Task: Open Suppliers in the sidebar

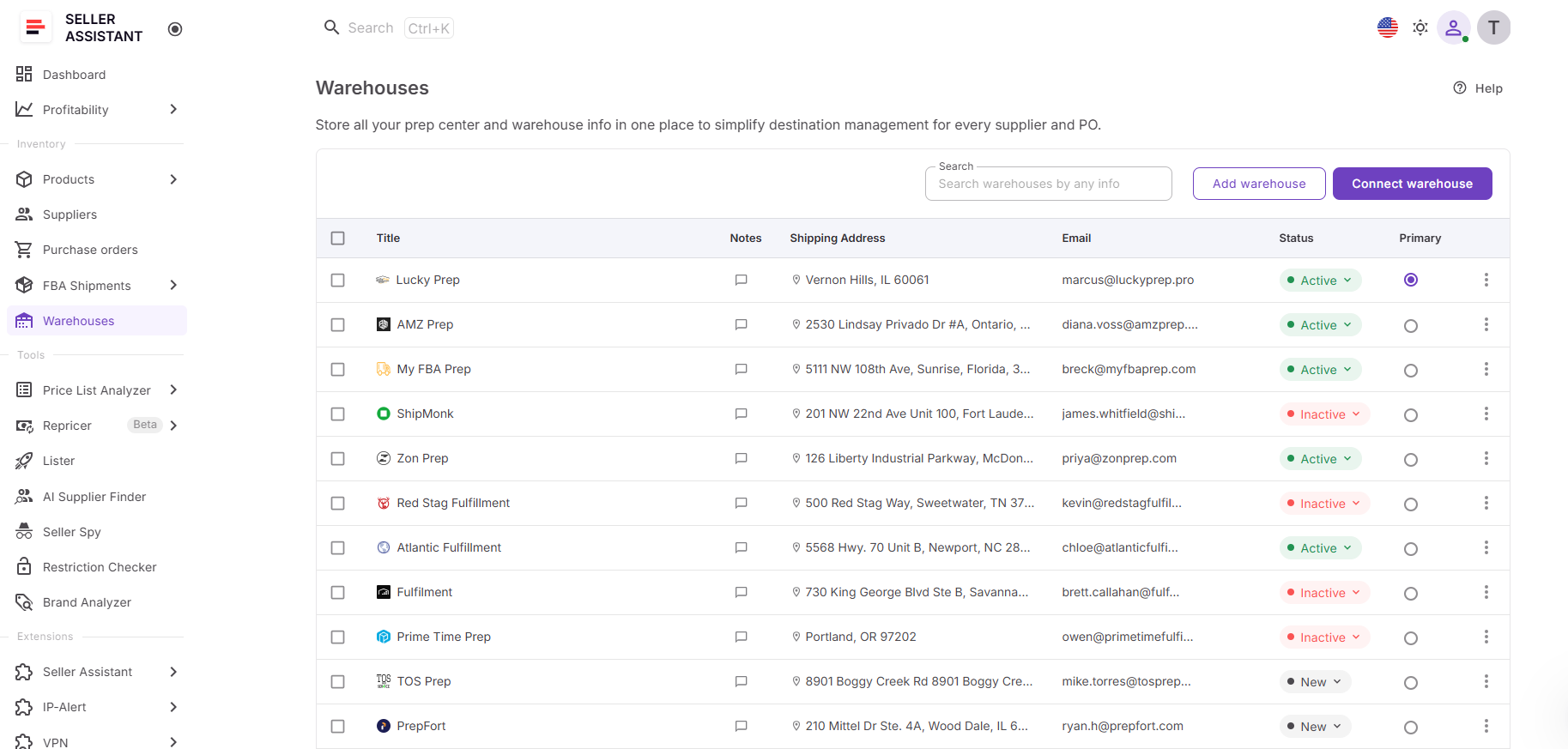Action: pos(97,214)
